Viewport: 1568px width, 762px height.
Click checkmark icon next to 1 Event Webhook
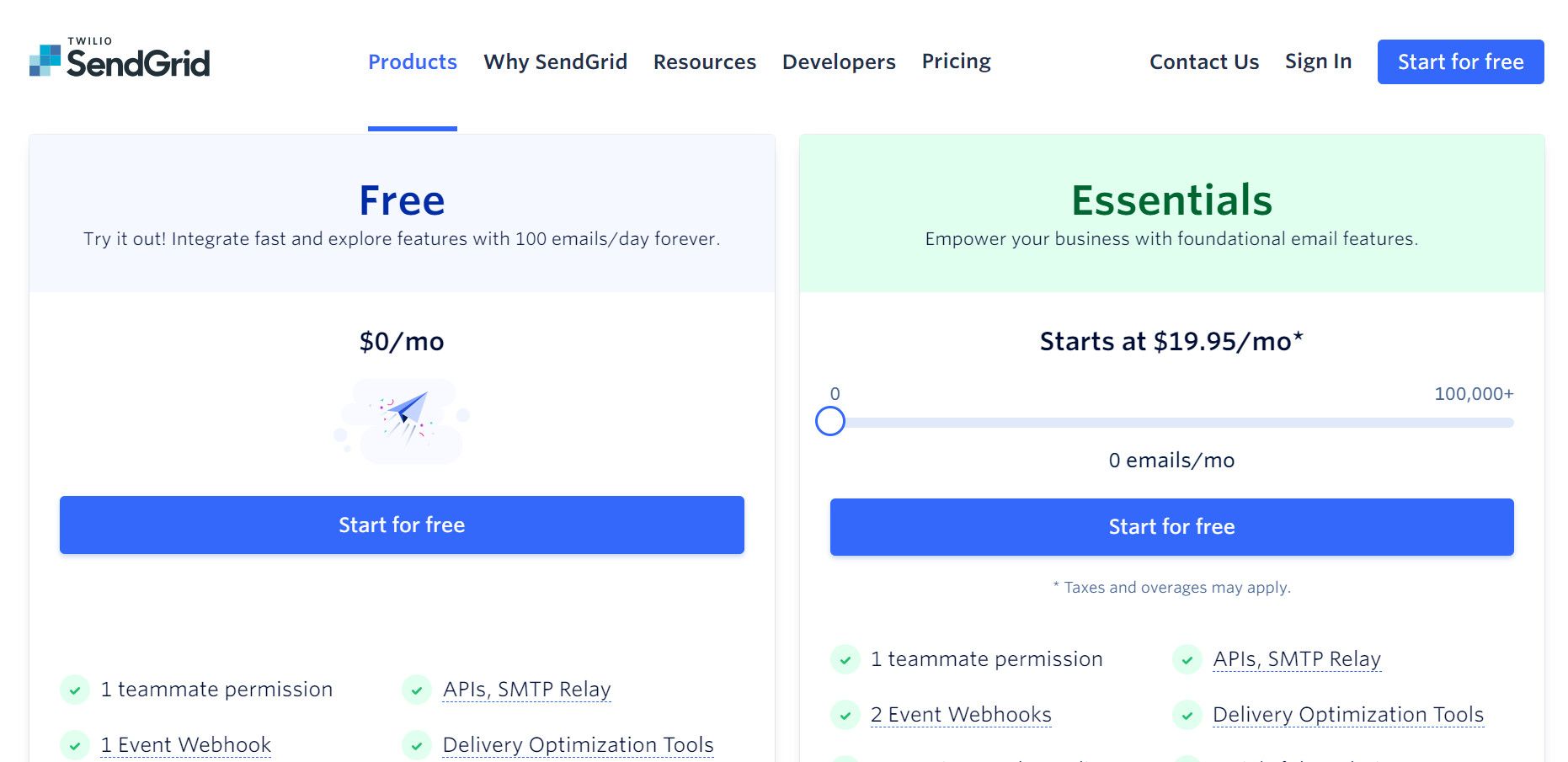[x=75, y=745]
